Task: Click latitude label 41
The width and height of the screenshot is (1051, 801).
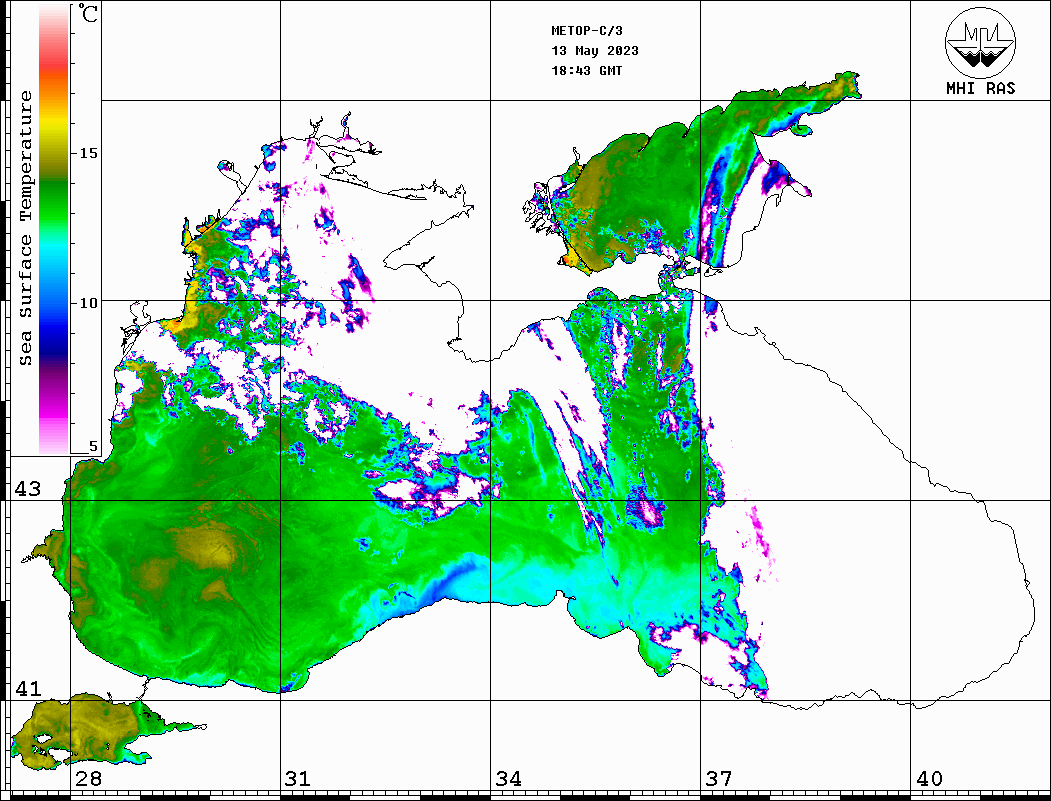Action: [x=27, y=689]
